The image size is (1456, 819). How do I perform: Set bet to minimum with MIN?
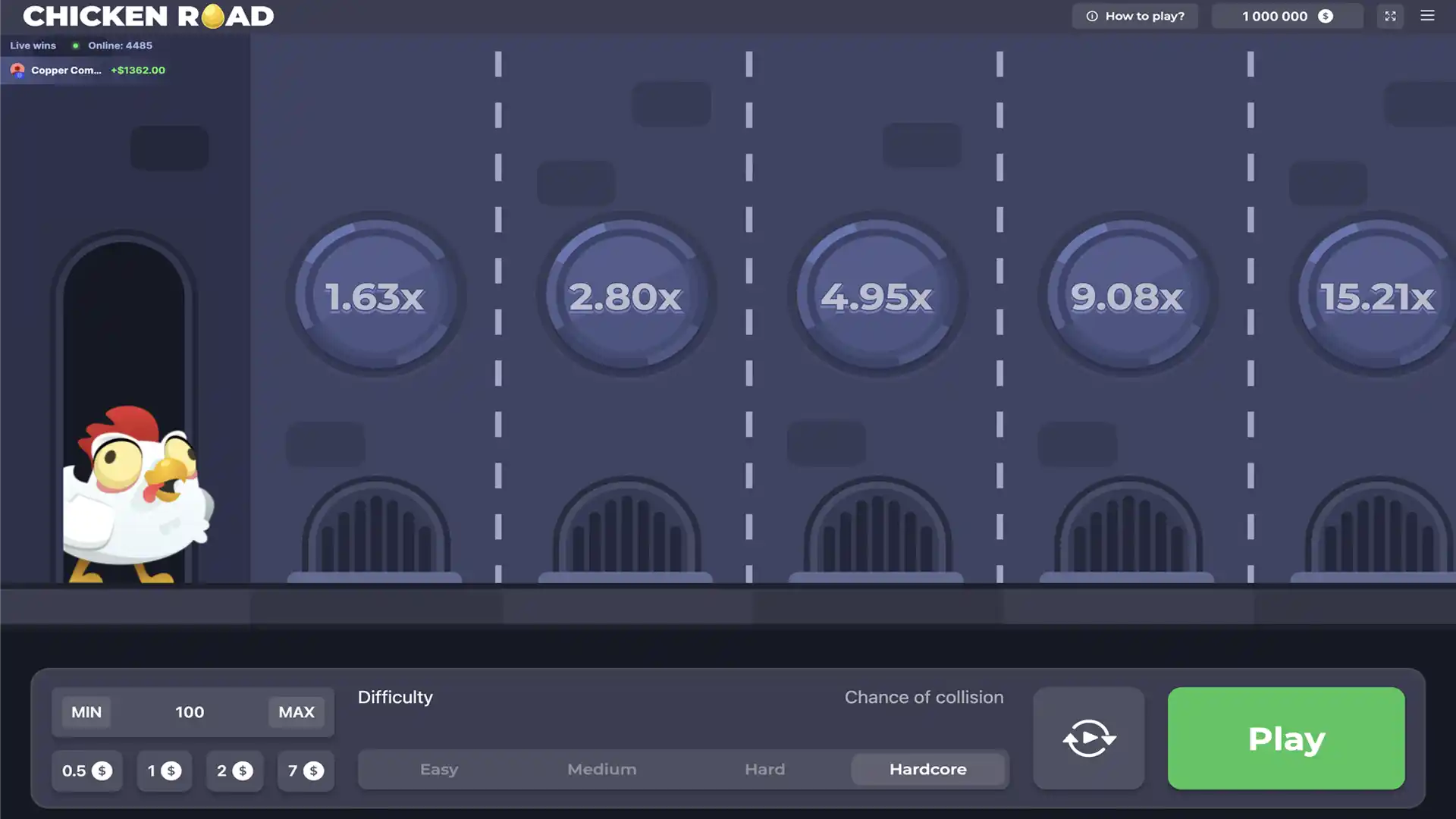click(86, 712)
